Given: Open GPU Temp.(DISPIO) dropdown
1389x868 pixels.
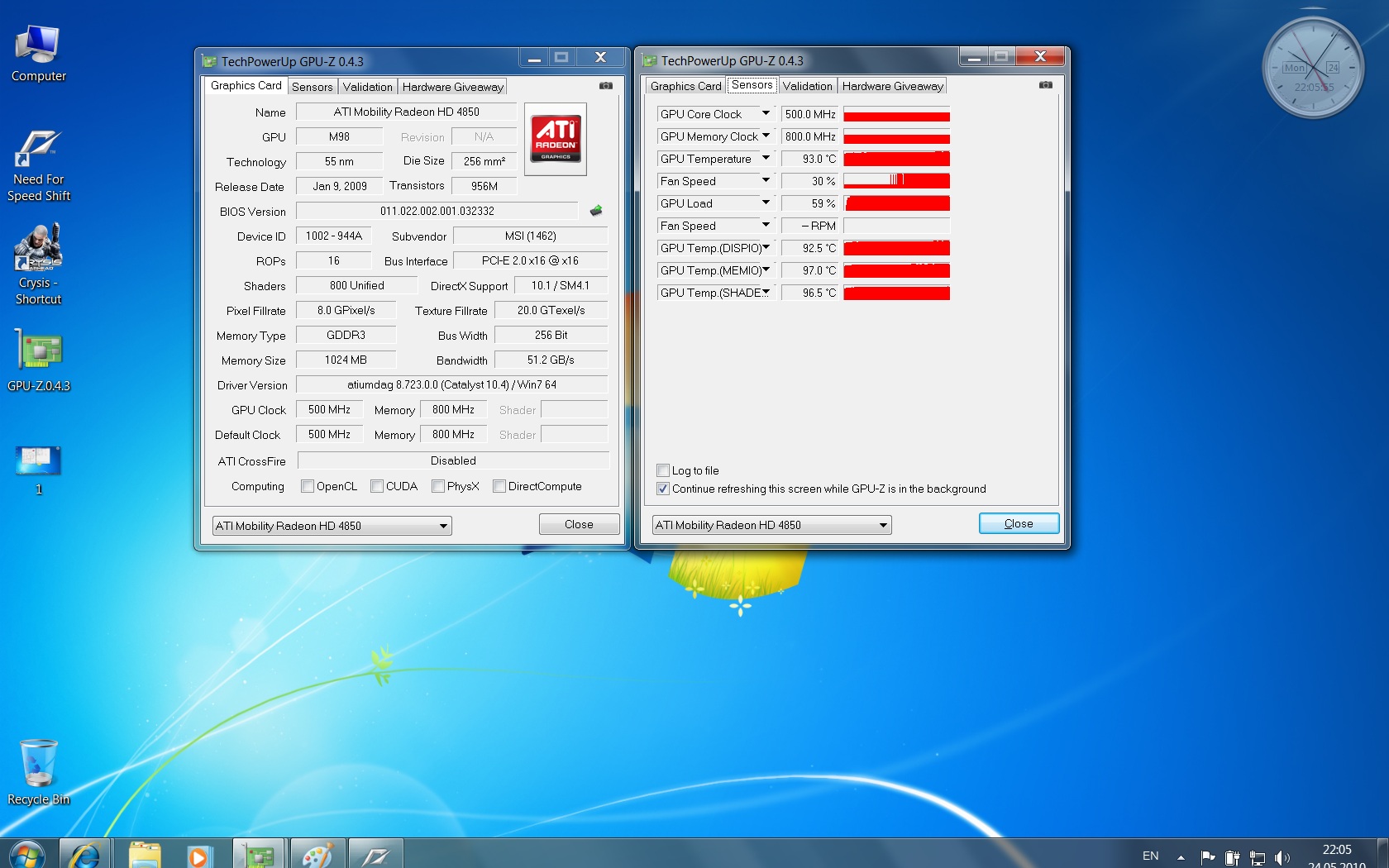Looking at the screenshot, I should coord(766,248).
